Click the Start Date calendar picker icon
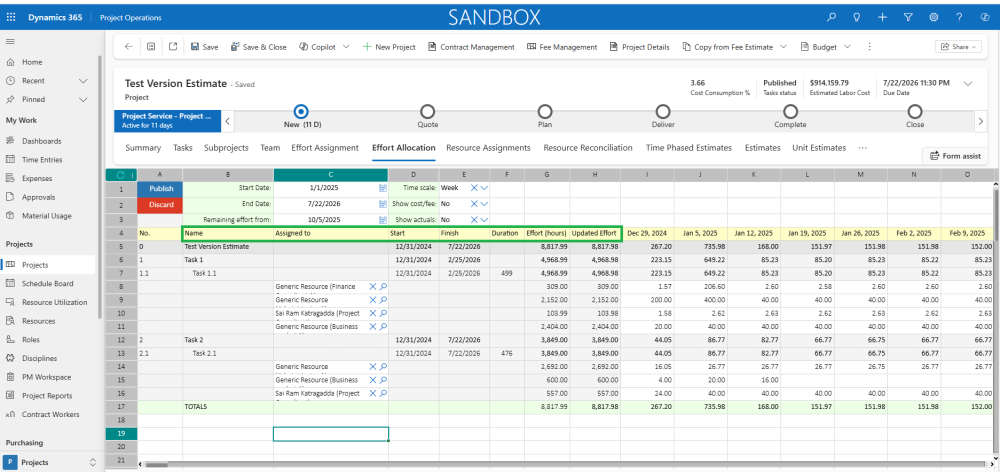This screenshot has width=1000, height=472. (x=382, y=187)
